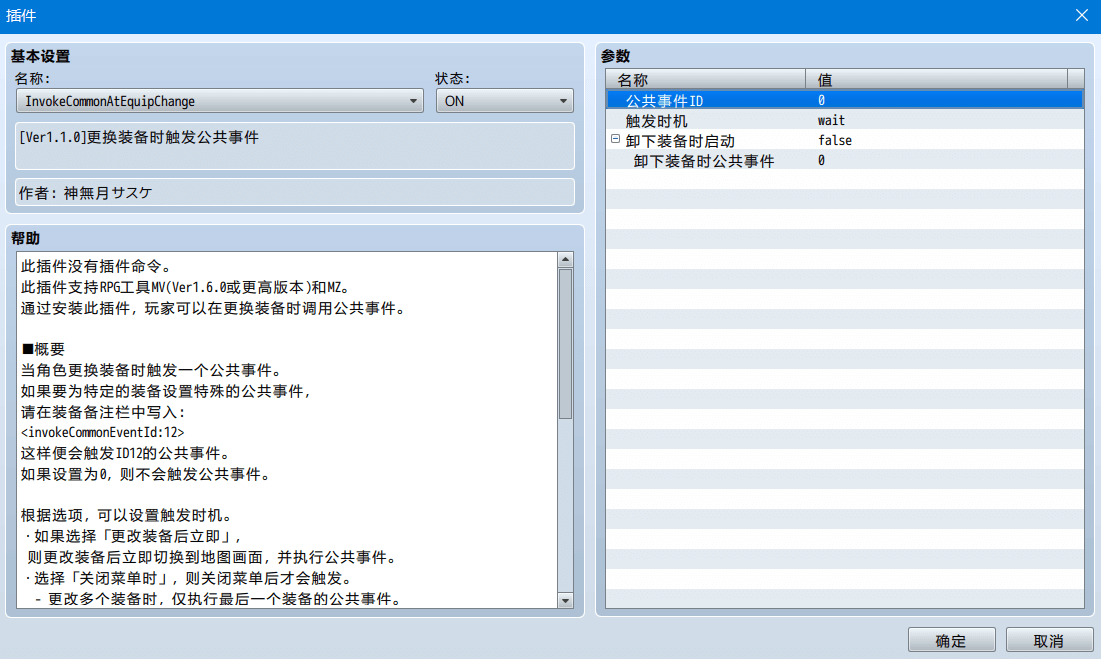Open the plugin 名称 dropdown

[220, 101]
